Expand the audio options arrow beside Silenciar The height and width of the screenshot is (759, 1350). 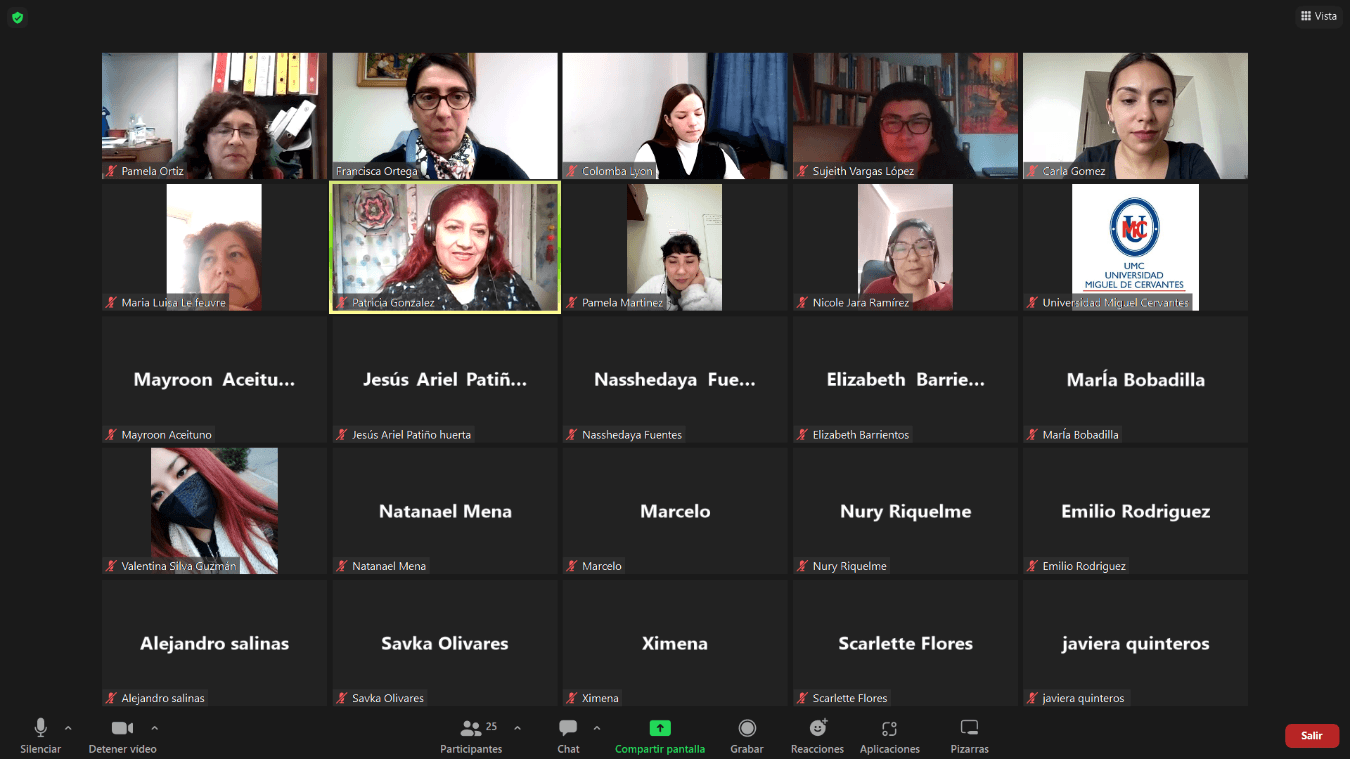pyautogui.click(x=68, y=728)
